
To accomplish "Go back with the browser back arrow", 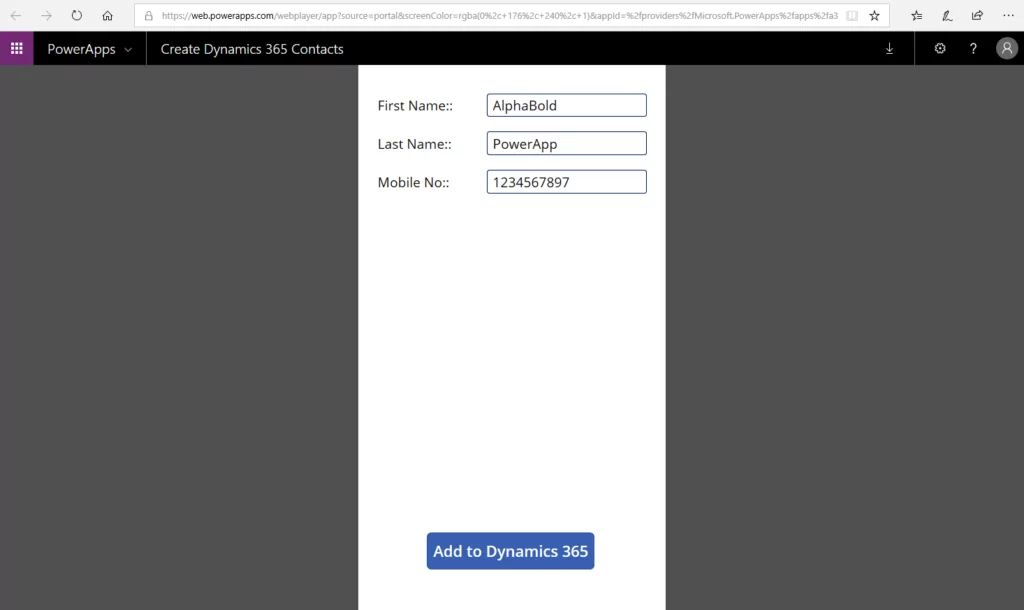I will [16, 16].
